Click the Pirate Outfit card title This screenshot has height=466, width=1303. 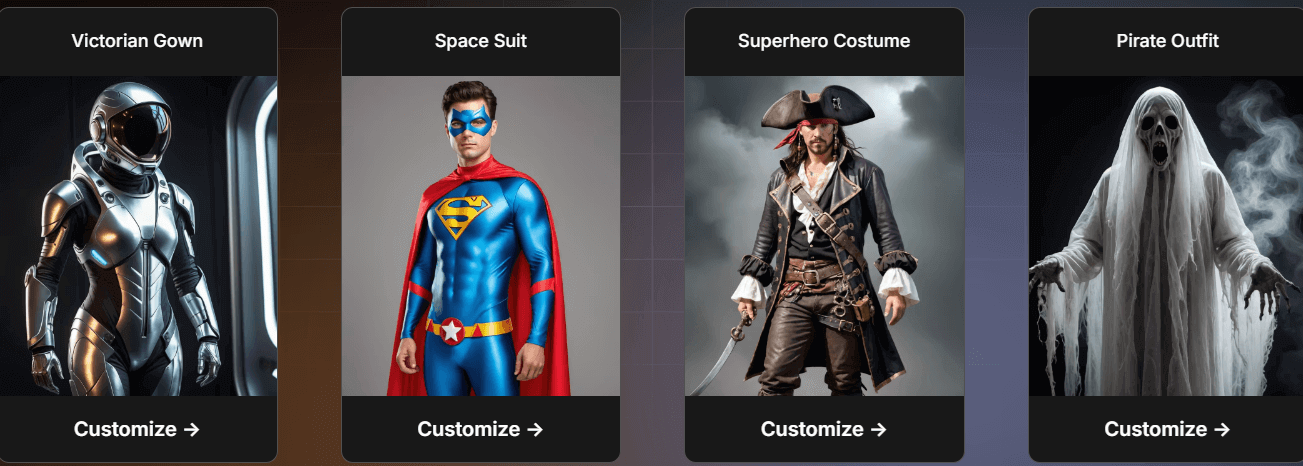click(x=1167, y=41)
